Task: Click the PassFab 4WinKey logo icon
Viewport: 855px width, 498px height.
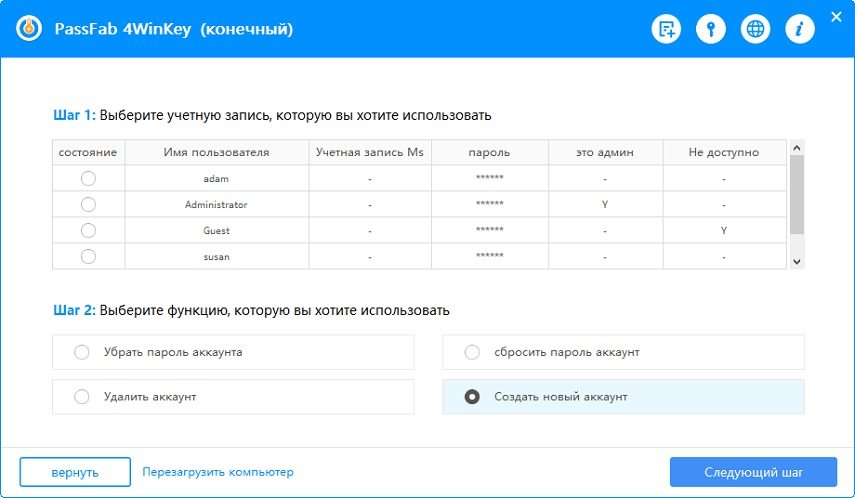Action: (x=29, y=28)
